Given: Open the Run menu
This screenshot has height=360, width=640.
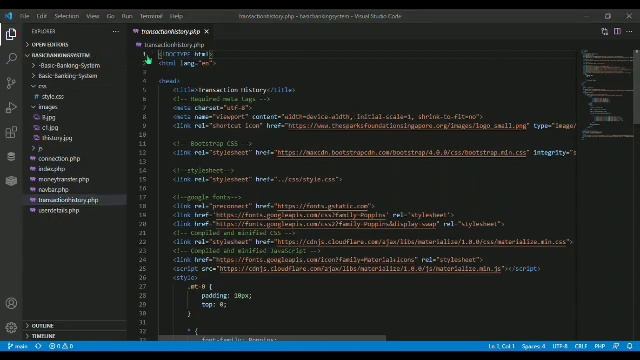Looking at the screenshot, I should 127,16.
